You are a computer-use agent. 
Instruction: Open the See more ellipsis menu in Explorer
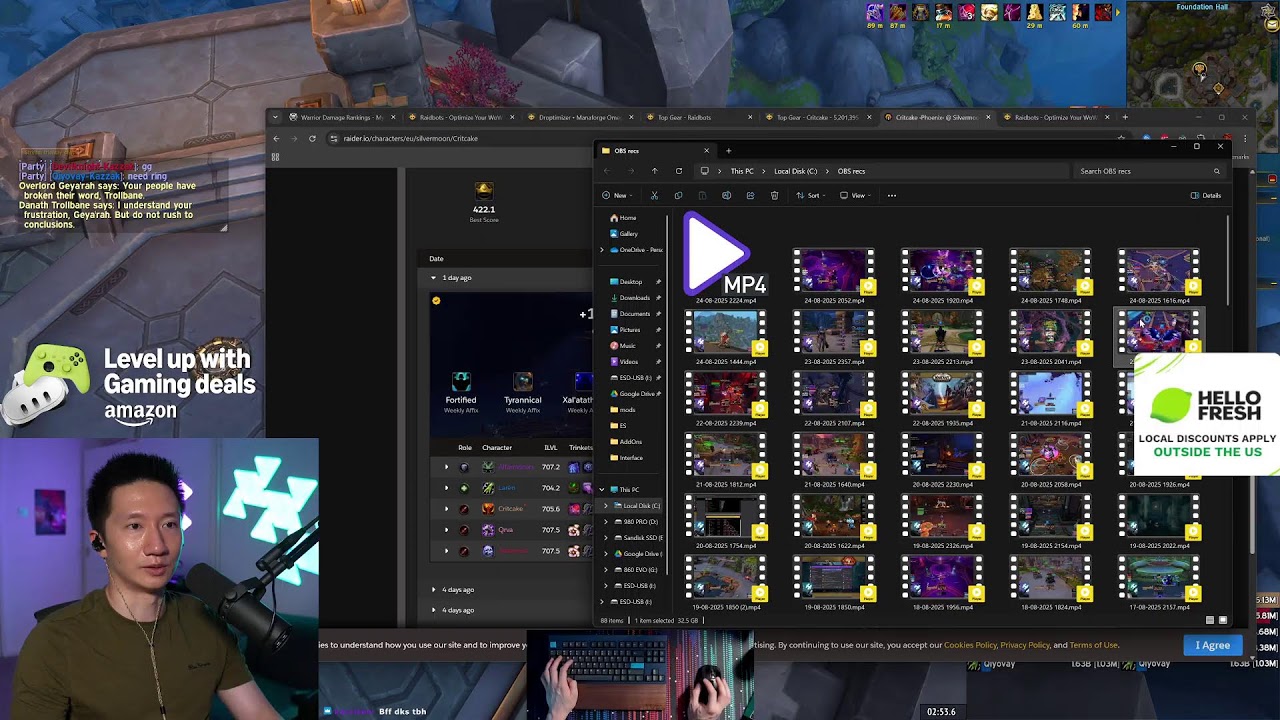click(x=892, y=196)
